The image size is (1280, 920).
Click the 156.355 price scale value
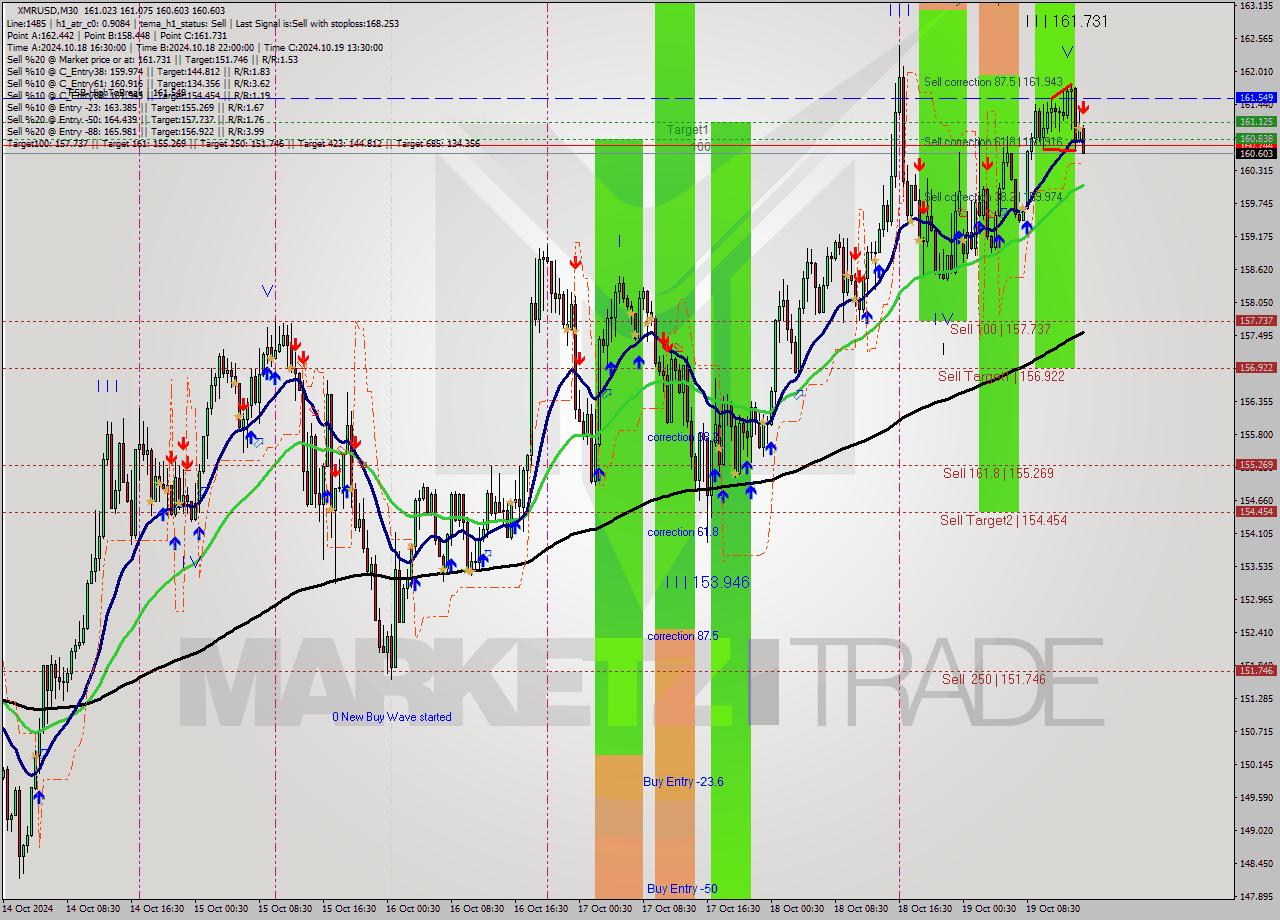(x=1256, y=402)
